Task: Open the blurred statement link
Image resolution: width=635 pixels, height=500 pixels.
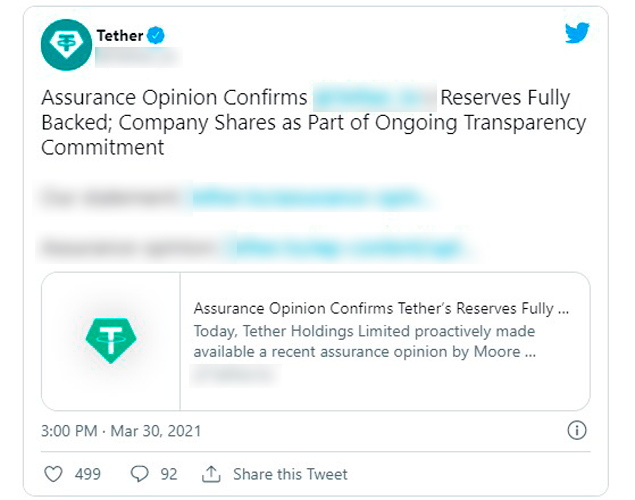Action: click(x=312, y=198)
